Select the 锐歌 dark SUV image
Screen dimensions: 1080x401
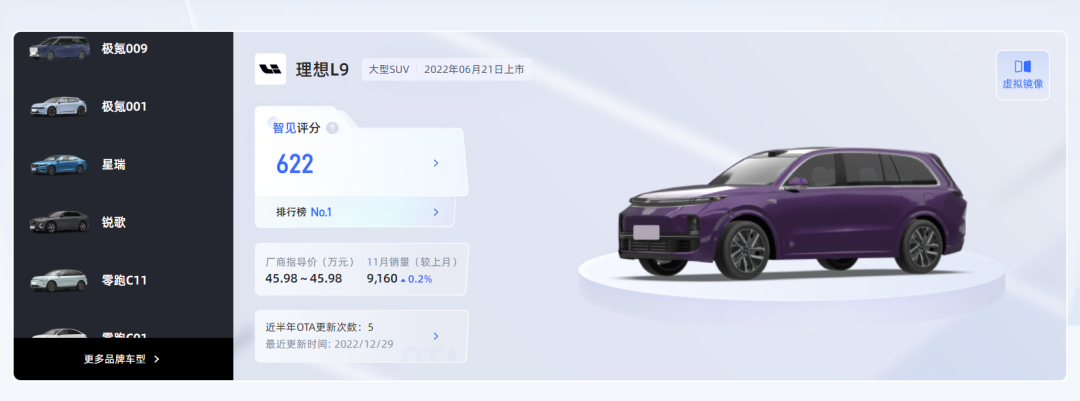[x=59, y=223]
